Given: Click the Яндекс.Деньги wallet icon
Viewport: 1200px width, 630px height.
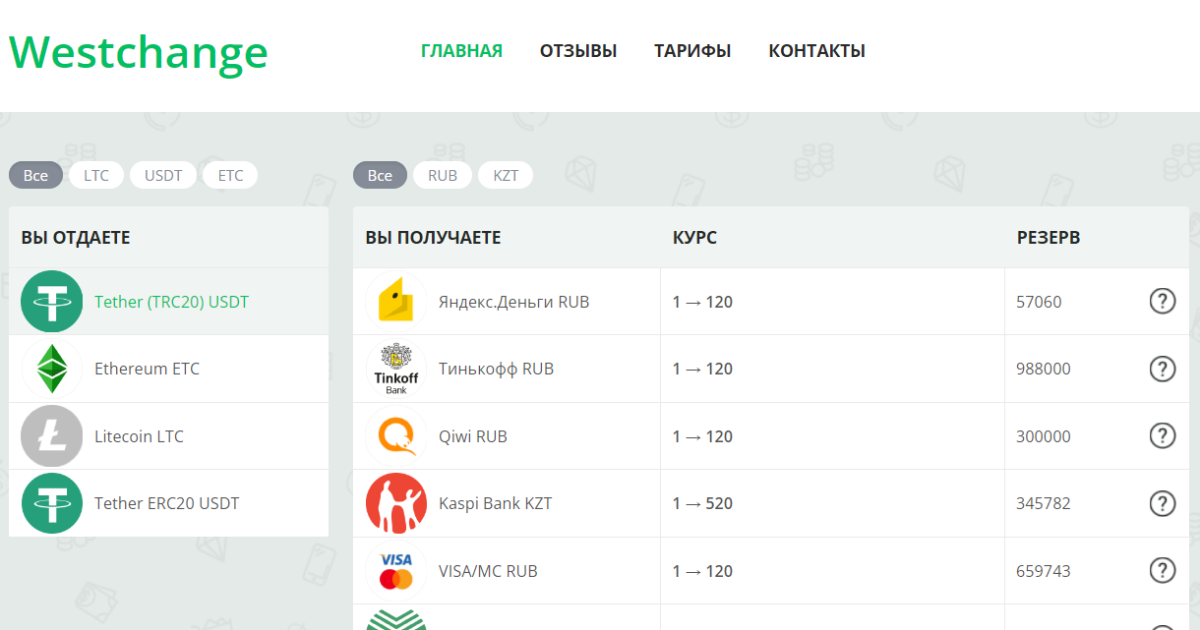Looking at the screenshot, I should tap(397, 301).
